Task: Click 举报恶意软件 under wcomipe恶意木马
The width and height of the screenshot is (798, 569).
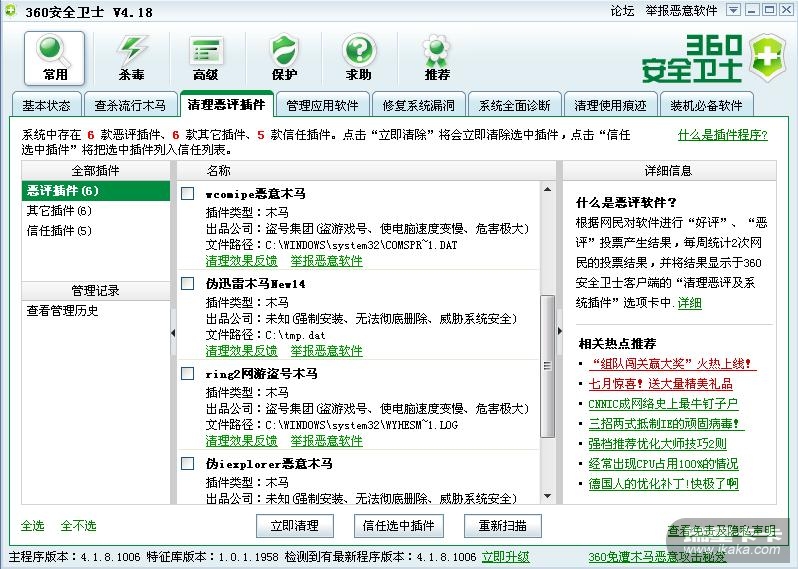Action: [x=326, y=261]
